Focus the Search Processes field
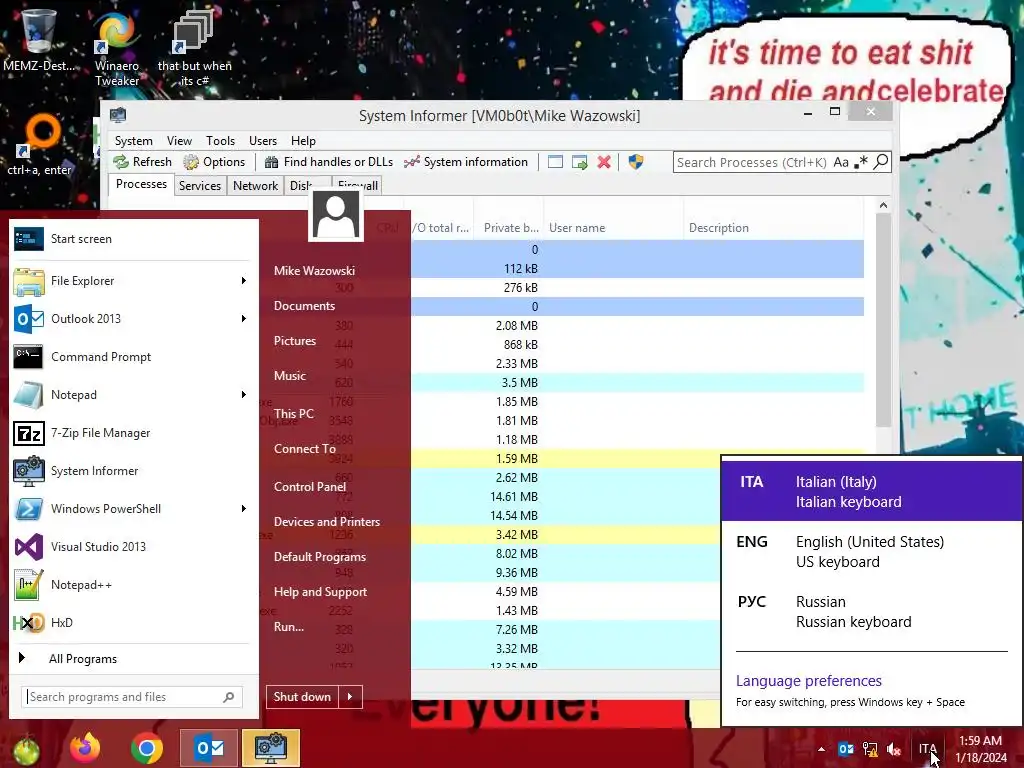The image size is (1024, 768). click(752, 162)
